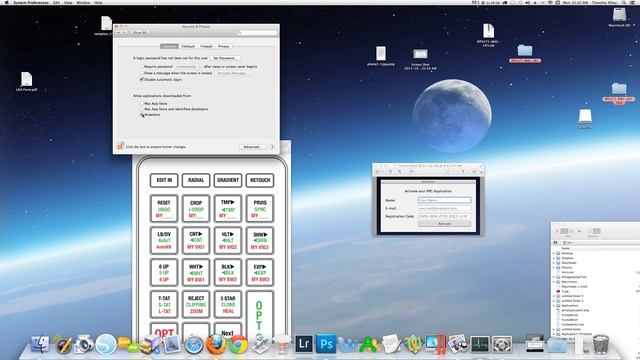This screenshot has width=640, height=360.
Task: Expand the Downloads folder in Finder list
Action: click(554, 263)
